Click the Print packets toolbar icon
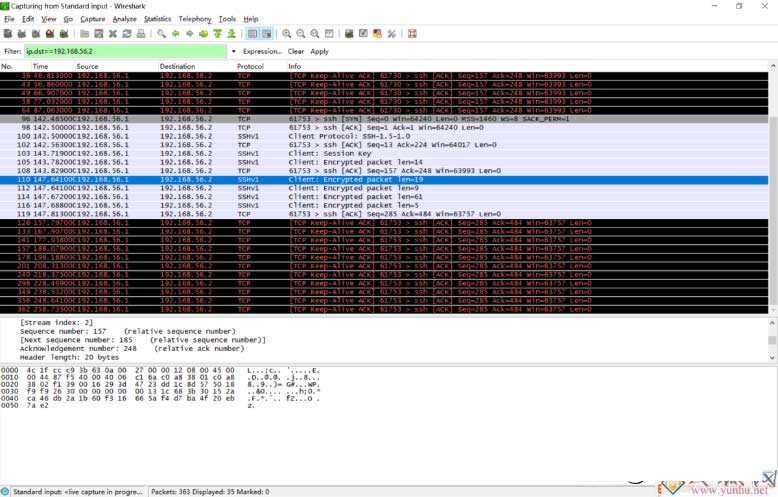The height and width of the screenshot is (497, 778). click(x=141, y=33)
